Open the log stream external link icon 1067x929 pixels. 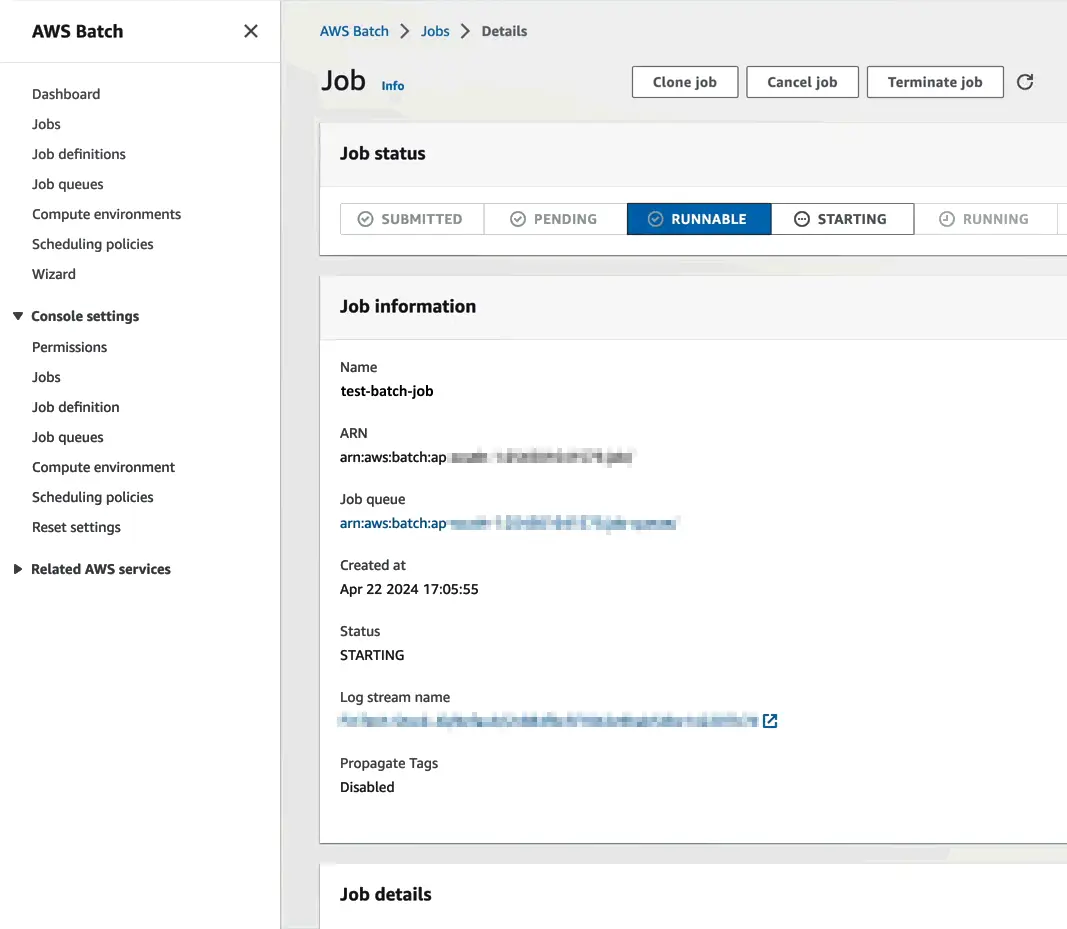770,721
